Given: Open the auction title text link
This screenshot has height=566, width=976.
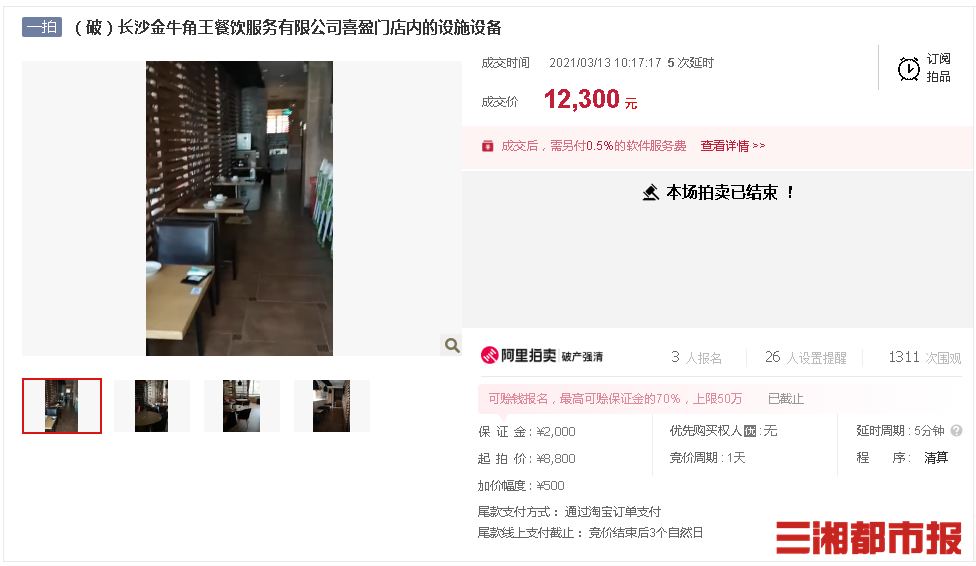Looking at the screenshot, I should tap(288, 28).
